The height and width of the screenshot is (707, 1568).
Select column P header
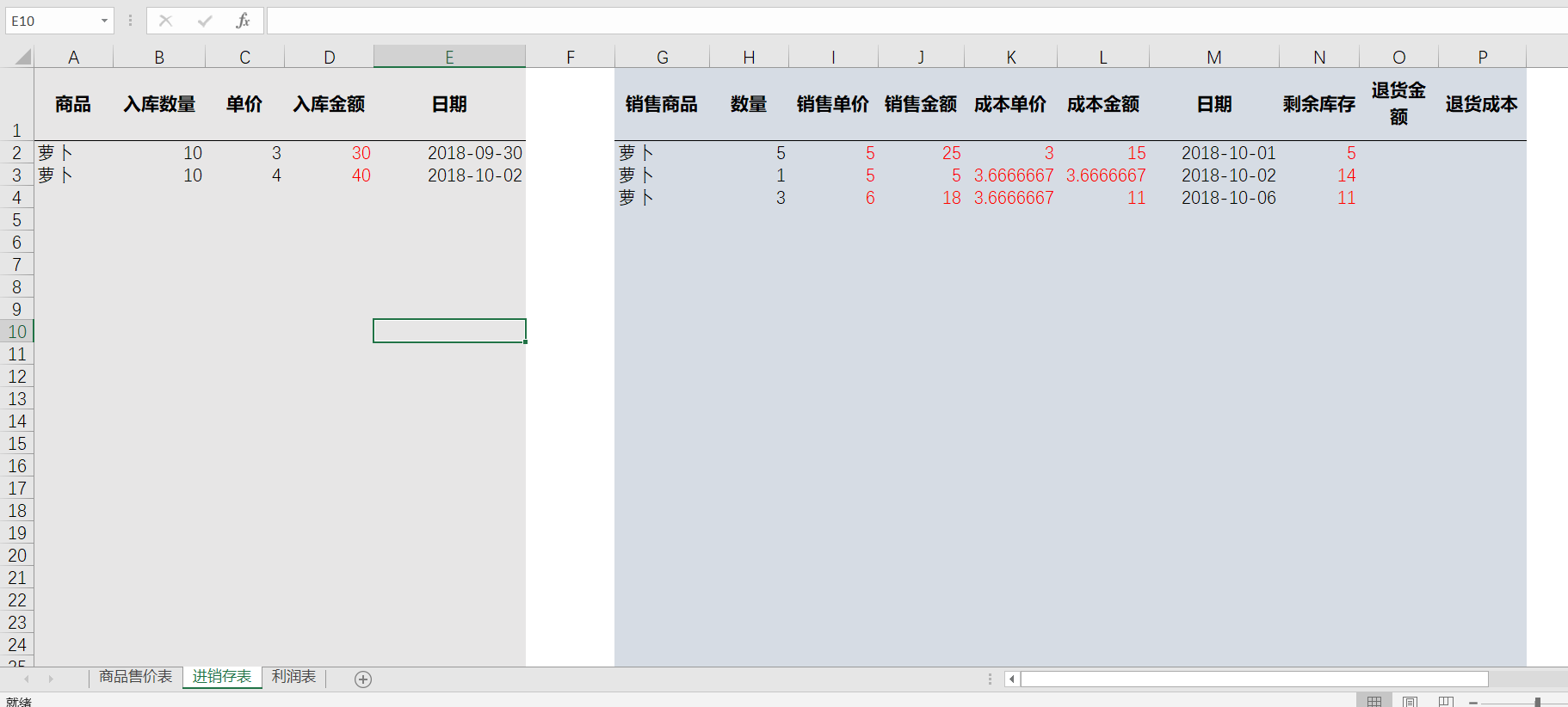tap(1483, 57)
